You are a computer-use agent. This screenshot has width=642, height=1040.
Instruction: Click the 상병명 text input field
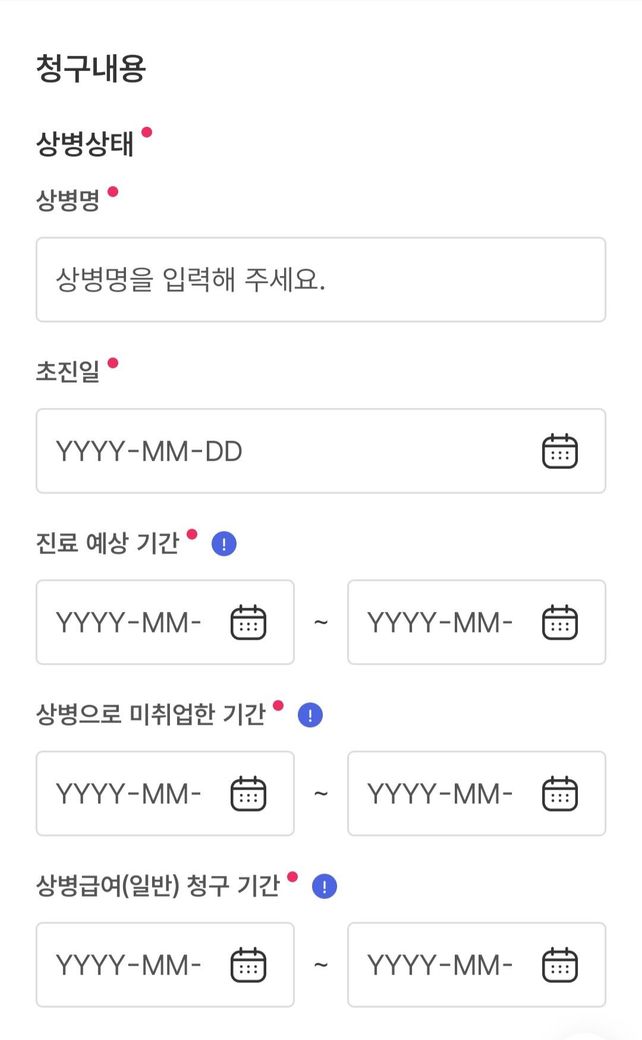click(x=320, y=280)
